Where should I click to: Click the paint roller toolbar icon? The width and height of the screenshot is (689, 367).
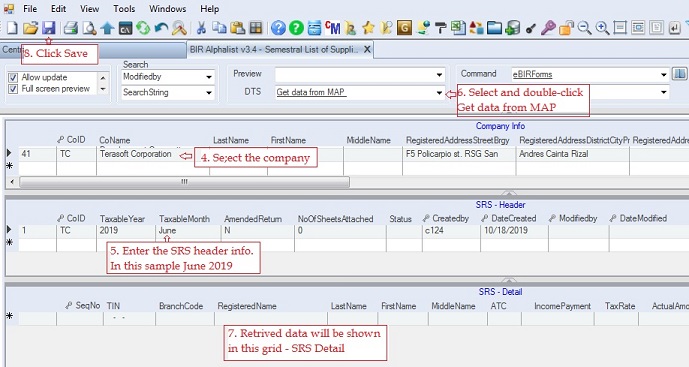440,29
